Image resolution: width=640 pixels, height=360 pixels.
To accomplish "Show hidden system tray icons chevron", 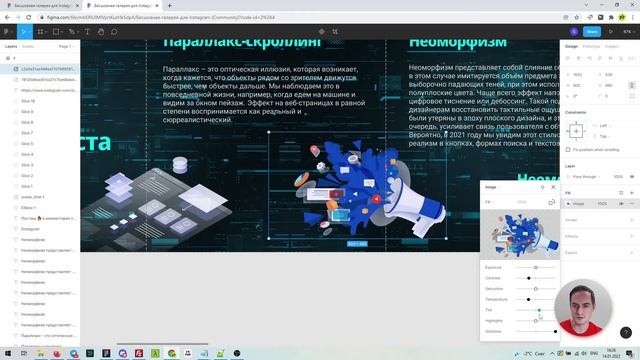I will 552,353.
